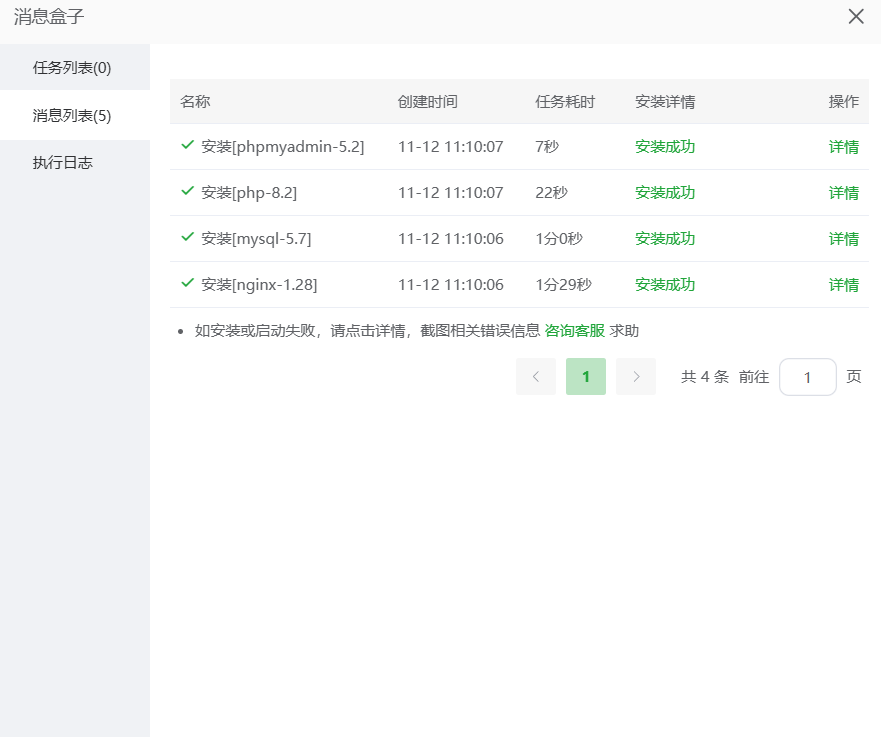Switch to the 任务列表(0) tab
The height and width of the screenshot is (737, 881).
click(x=72, y=68)
